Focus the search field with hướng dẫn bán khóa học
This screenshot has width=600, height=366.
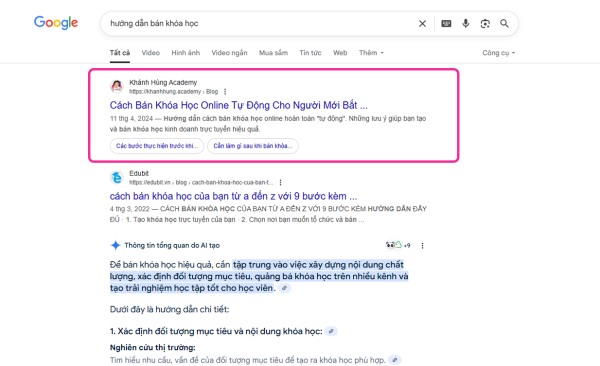(x=260, y=24)
